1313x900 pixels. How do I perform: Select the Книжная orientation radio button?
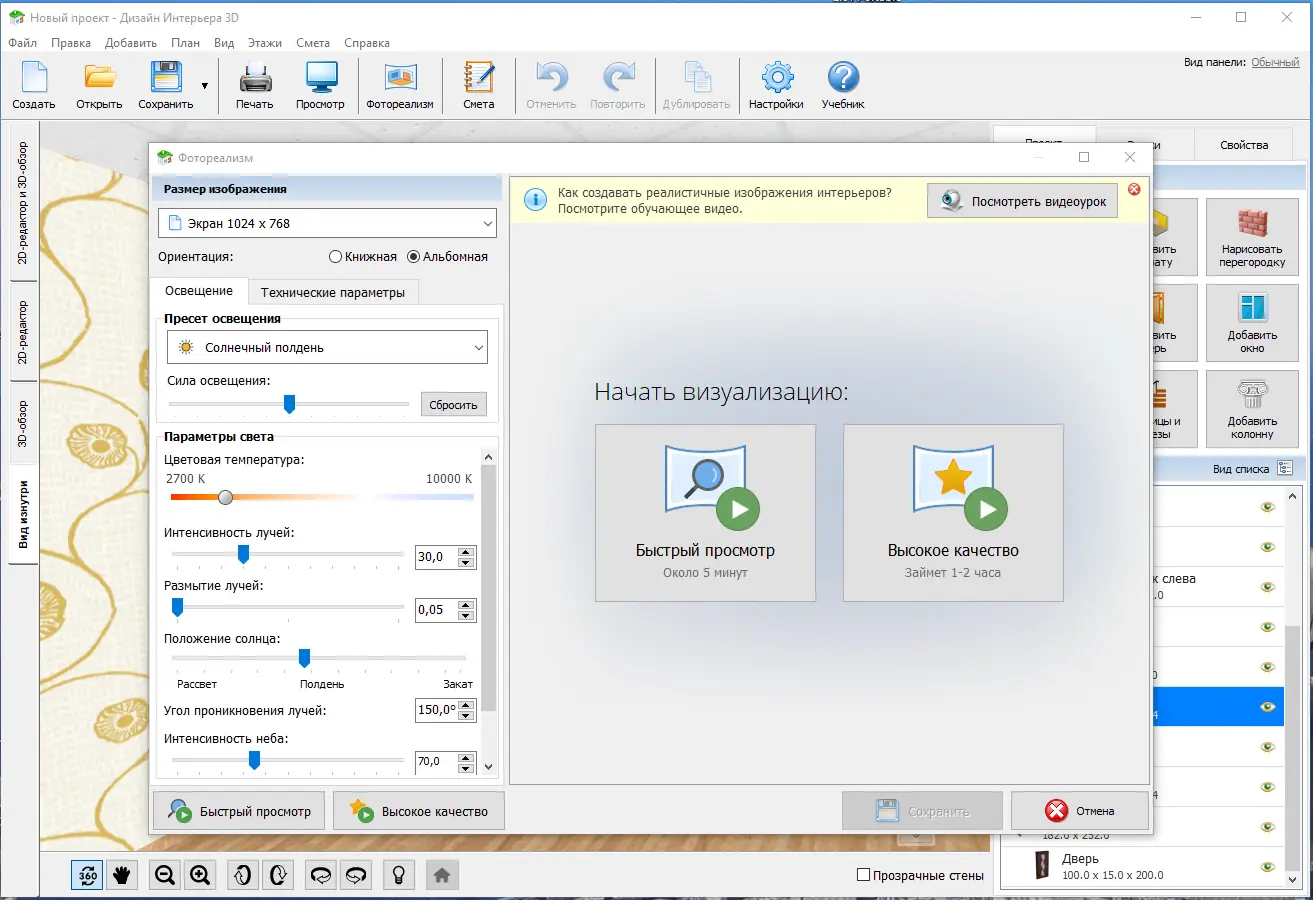coord(336,256)
